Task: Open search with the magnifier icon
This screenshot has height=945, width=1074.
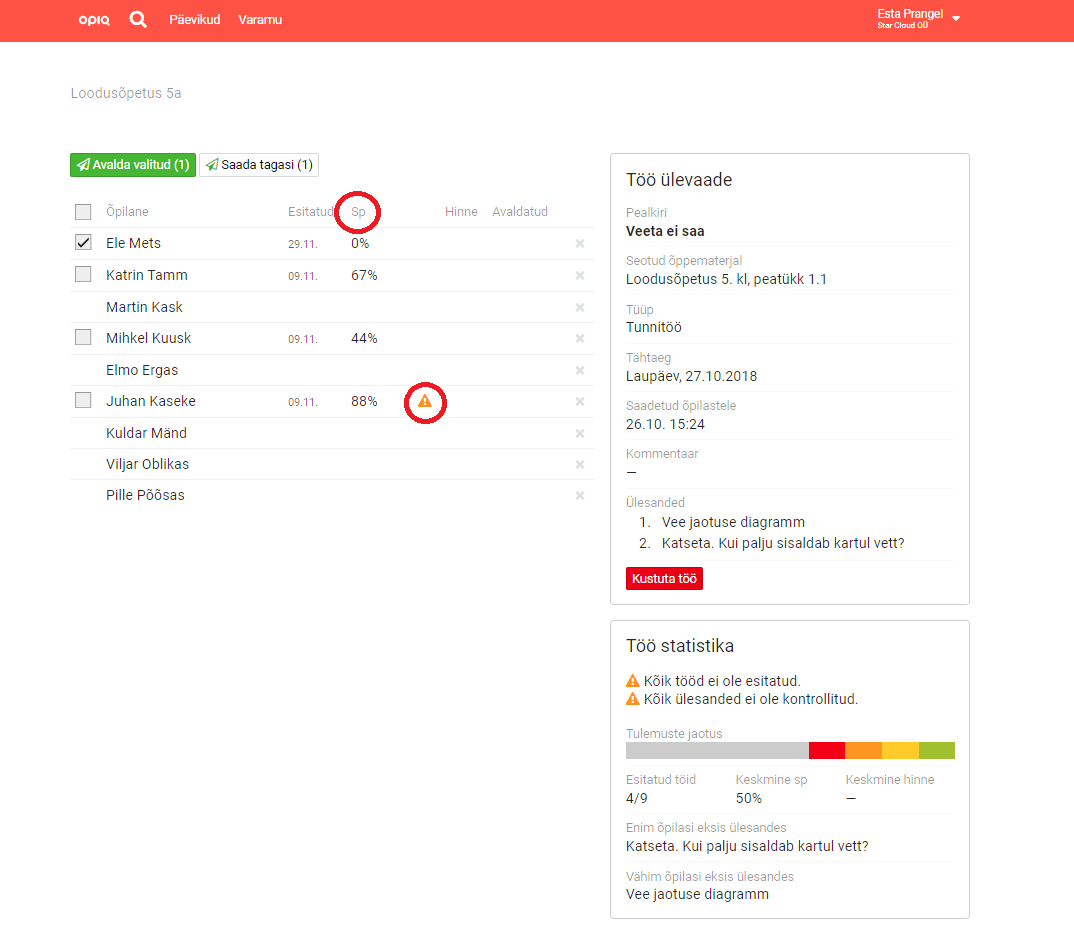Action: pyautogui.click(x=138, y=19)
